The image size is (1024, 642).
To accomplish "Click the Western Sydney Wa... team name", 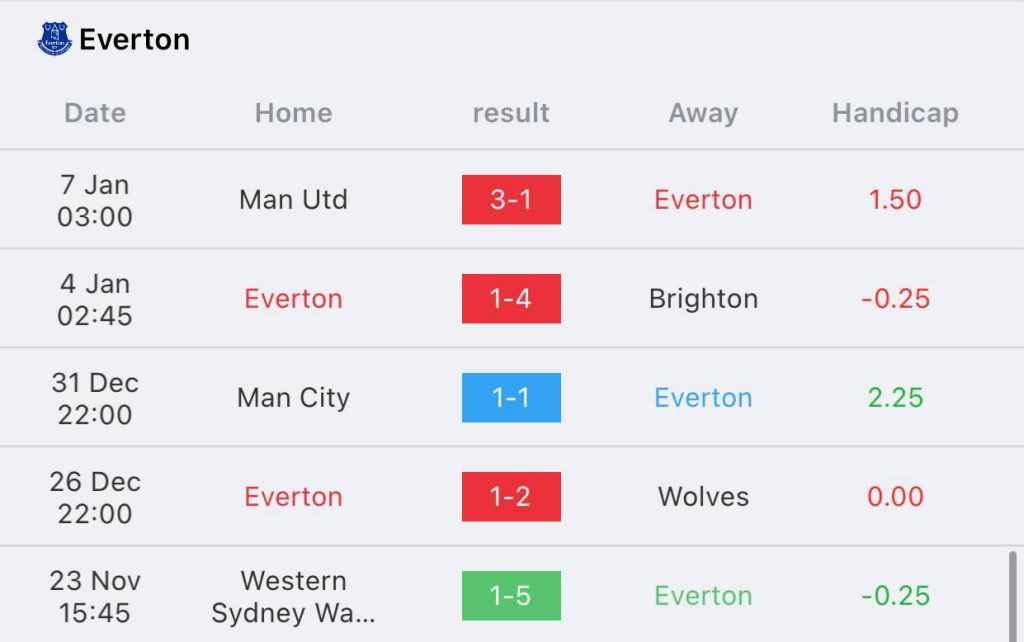I will point(293,597).
